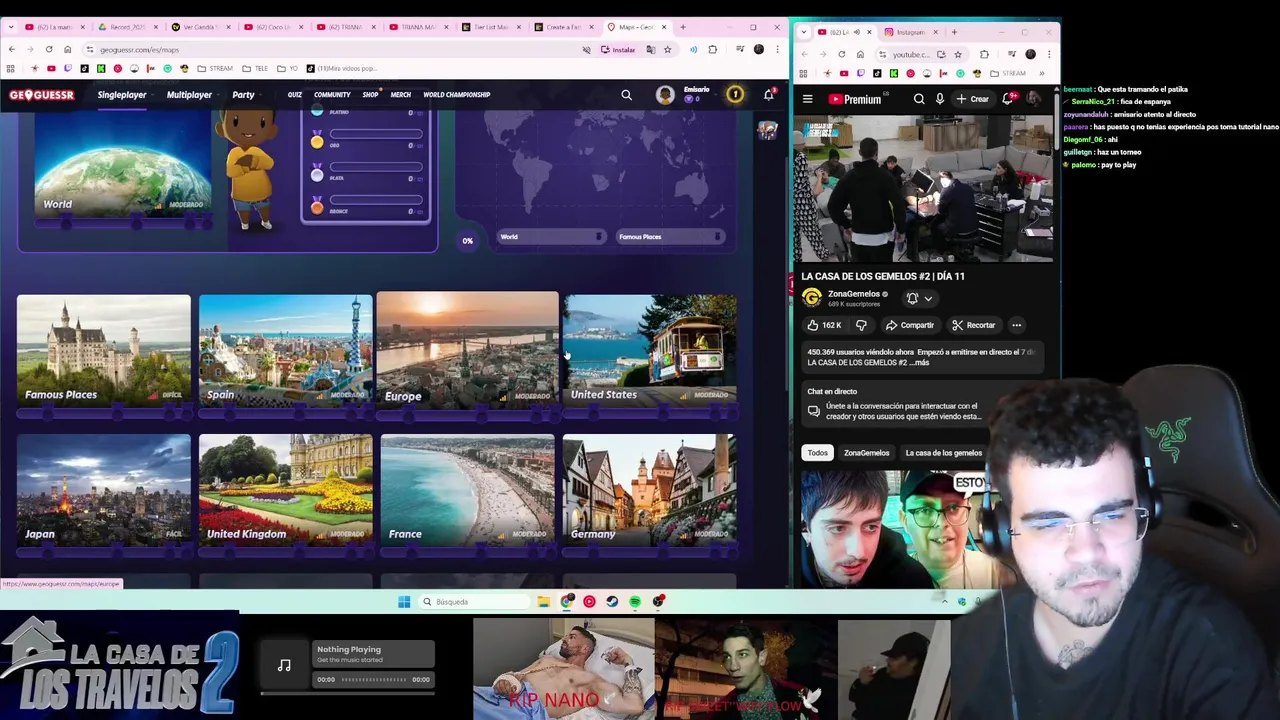
Task: Reload the GeoGuessr page
Action: coord(49,49)
